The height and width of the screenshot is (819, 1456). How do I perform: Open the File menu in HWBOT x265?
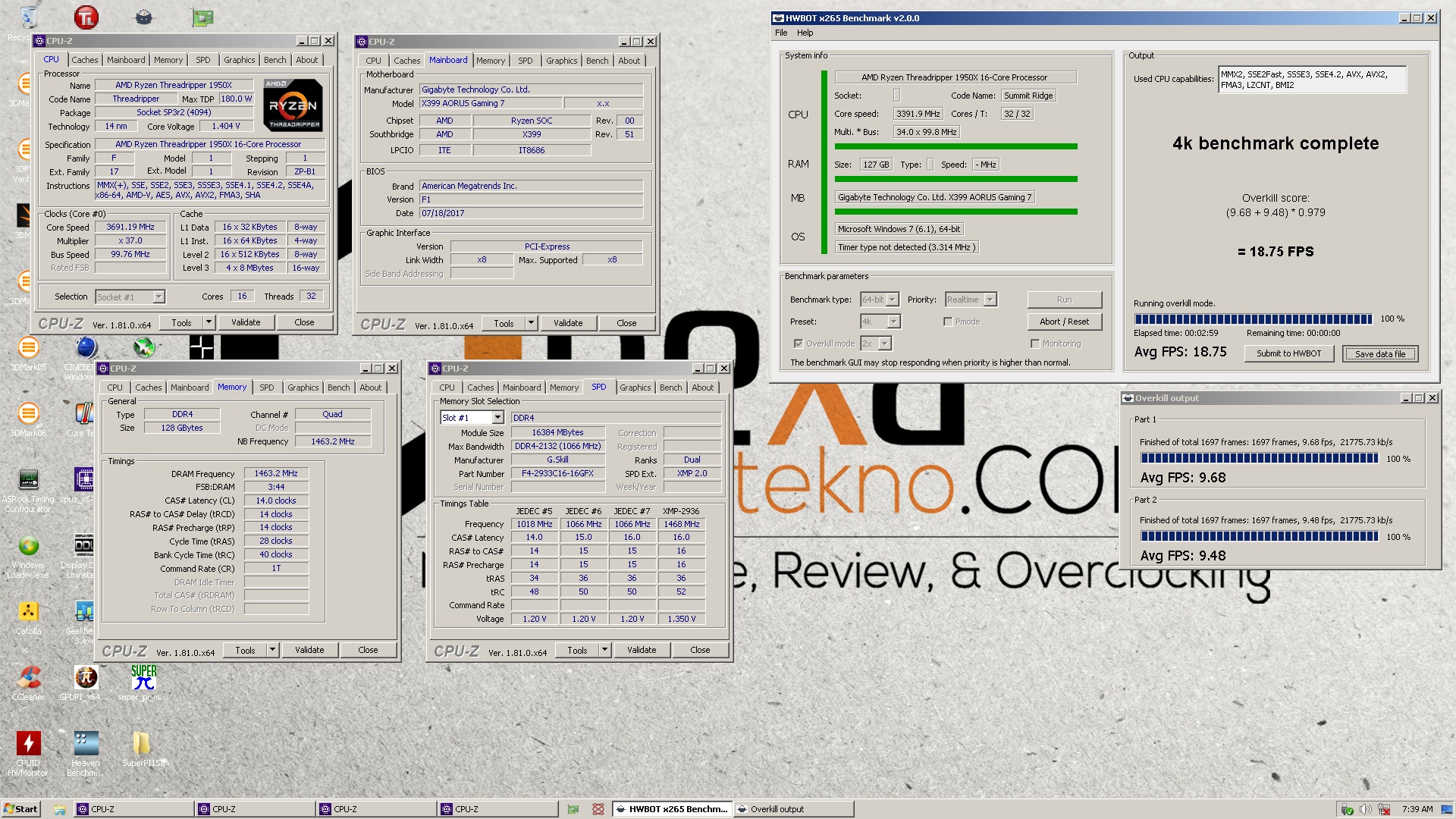[x=781, y=33]
